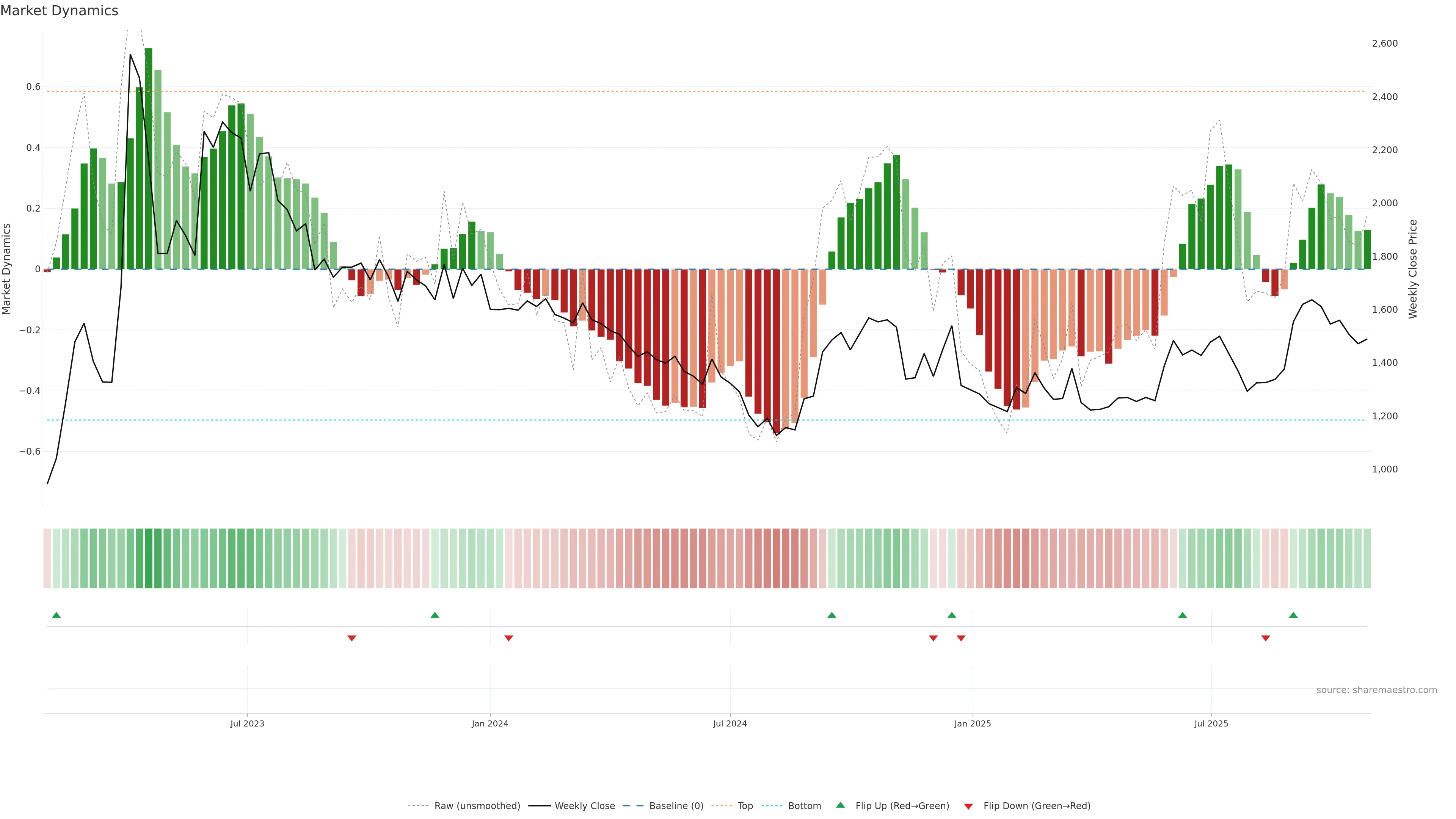Image resolution: width=1456 pixels, height=819 pixels.
Task: Click the last red flip-down marker after Jul 2025
Action: [1266, 638]
